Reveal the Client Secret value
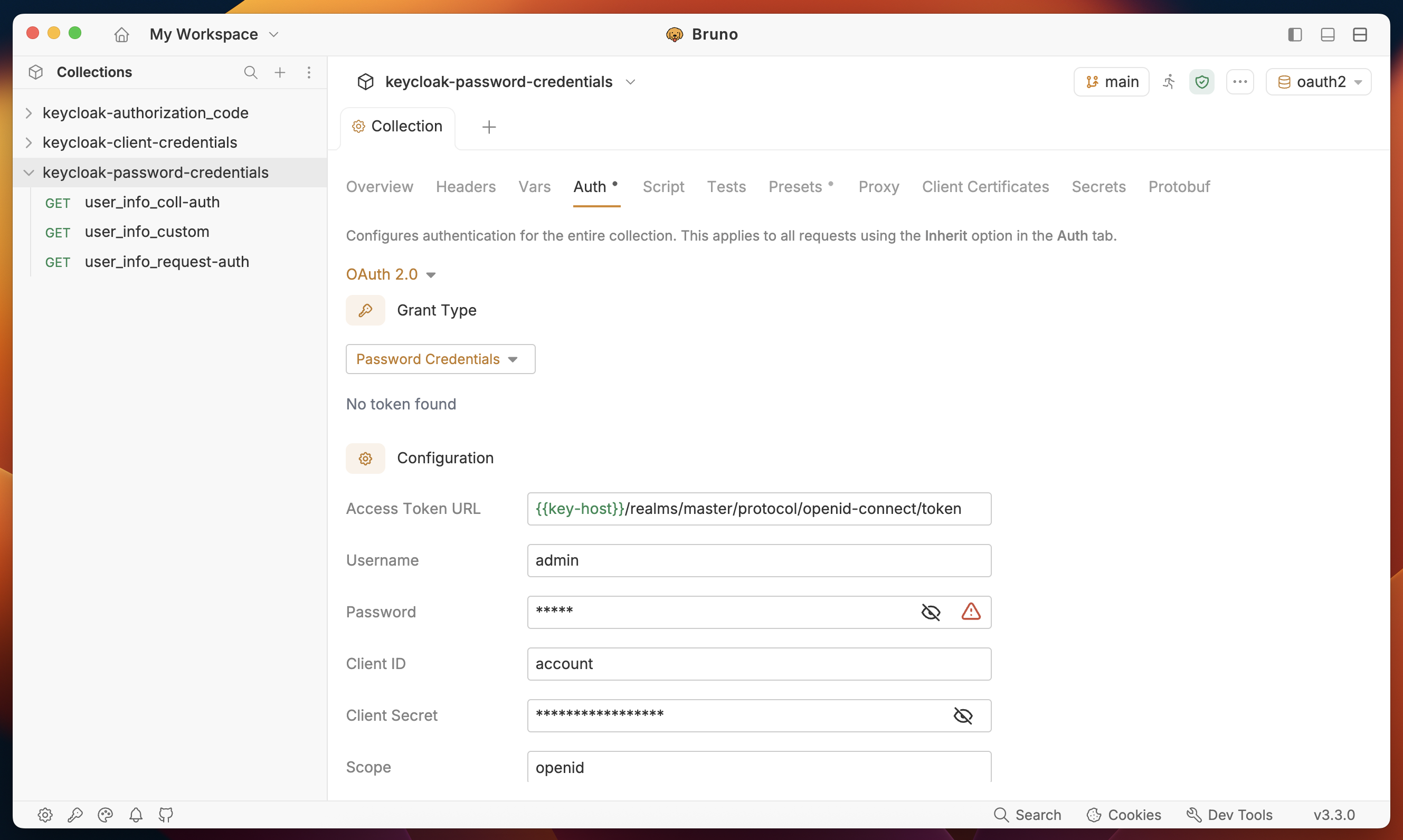The height and width of the screenshot is (840, 1403). pos(963,715)
